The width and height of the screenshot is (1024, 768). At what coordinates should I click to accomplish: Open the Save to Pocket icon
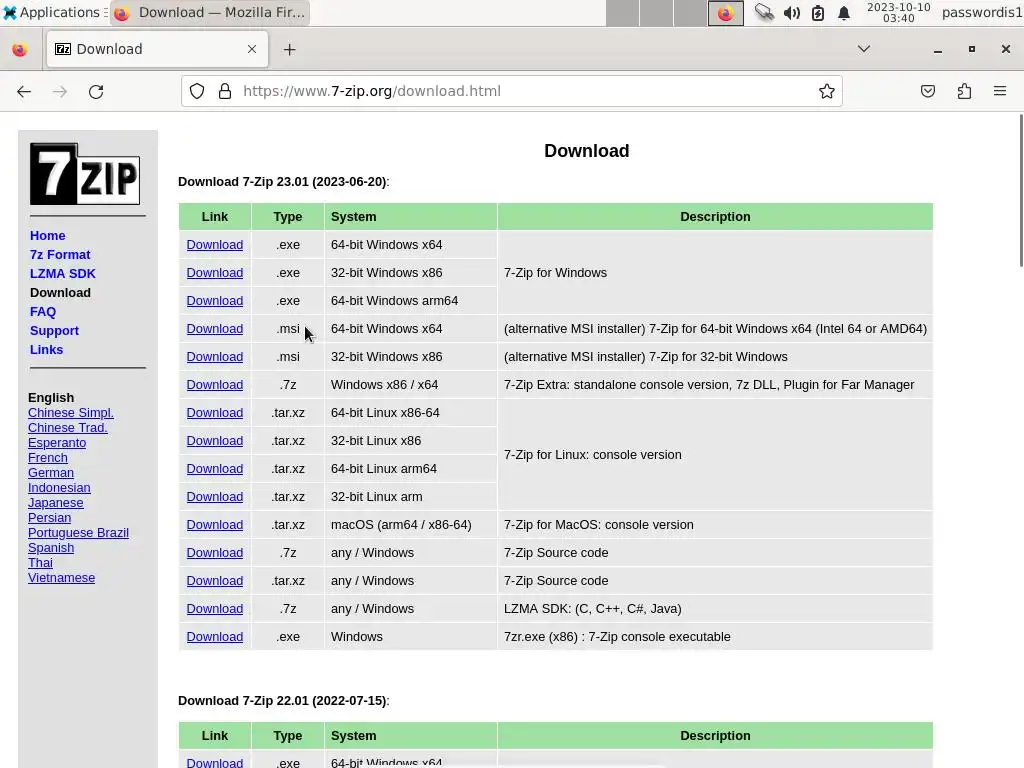coord(928,91)
